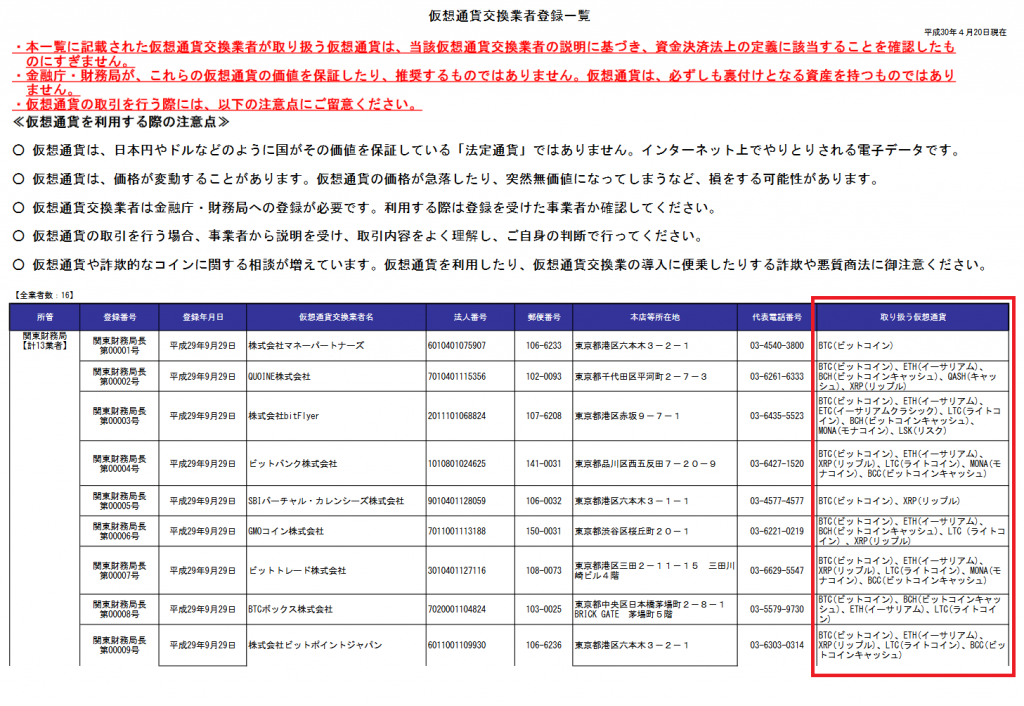This screenshot has height=706, width=1024.
Task: Click registration number 第00006号
Action: pos(120,536)
